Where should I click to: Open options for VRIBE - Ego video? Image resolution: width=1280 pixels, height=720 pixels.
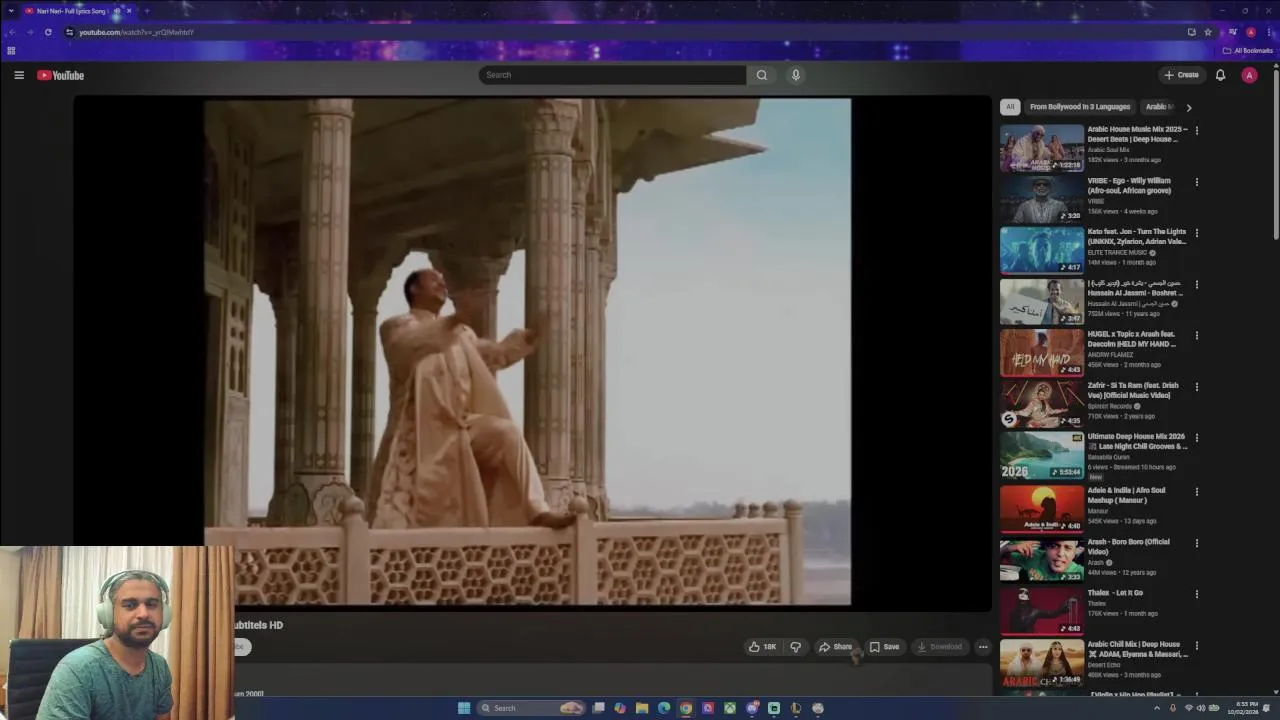pyautogui.click(x=1196, y=182)
